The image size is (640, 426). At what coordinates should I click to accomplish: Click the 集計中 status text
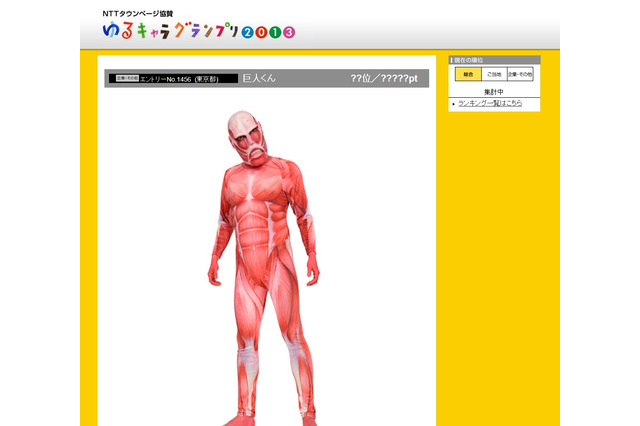[x=494, y=91]
